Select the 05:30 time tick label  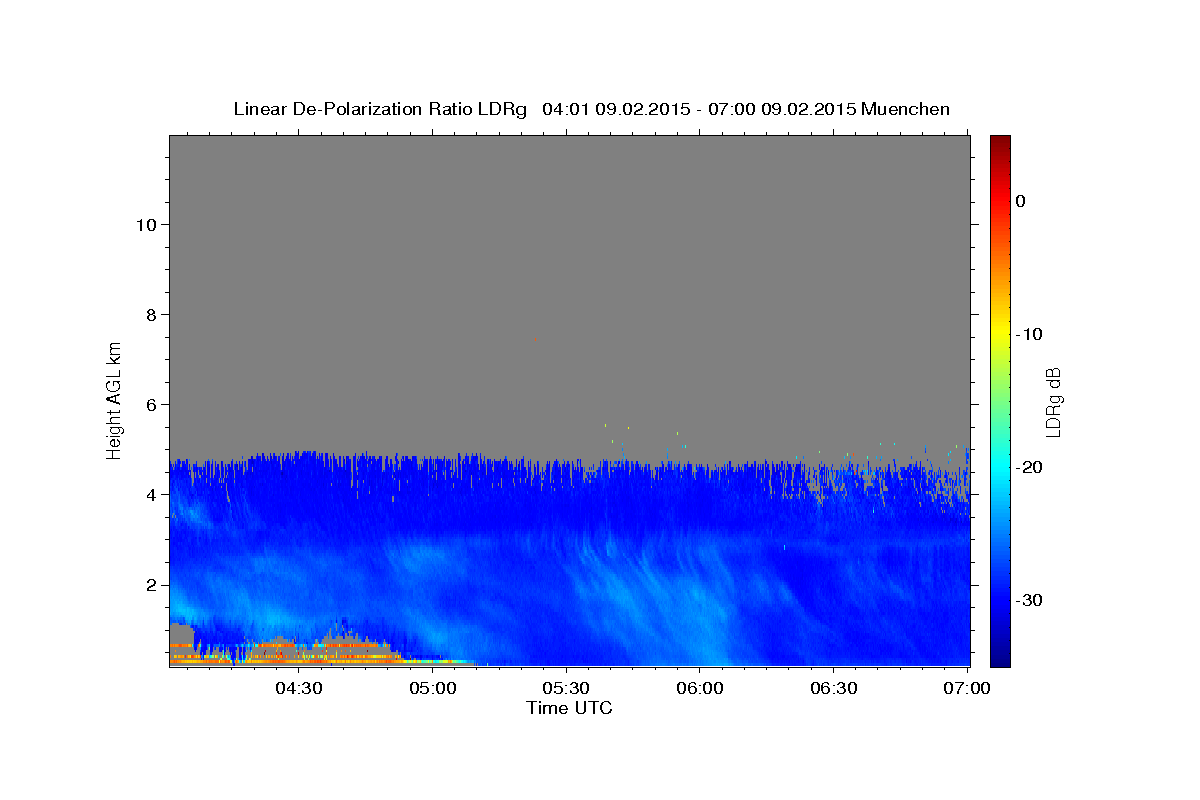click(x=566, y=689)
